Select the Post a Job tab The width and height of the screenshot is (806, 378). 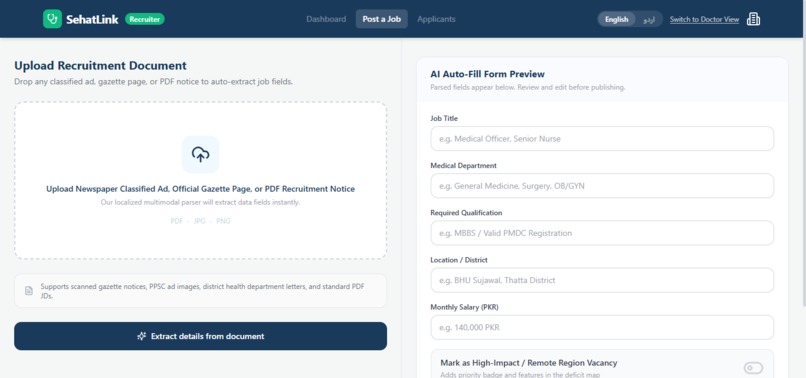(381, 19)
